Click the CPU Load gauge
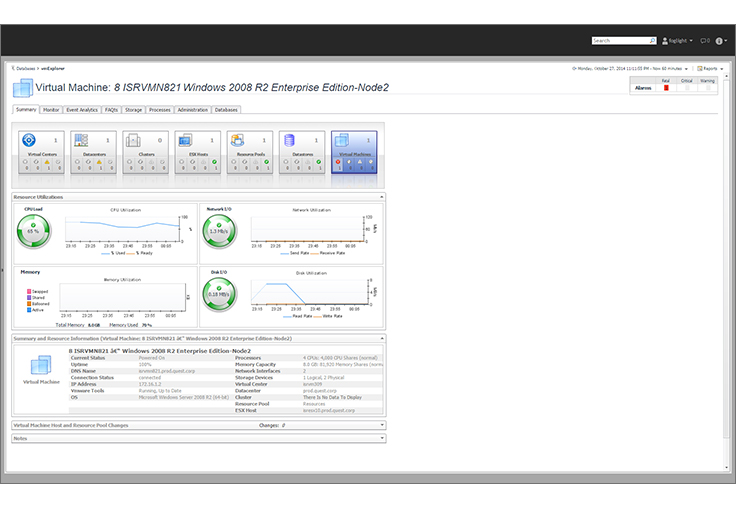This screenshot has width=736, height=508. (x=34, y=231)
